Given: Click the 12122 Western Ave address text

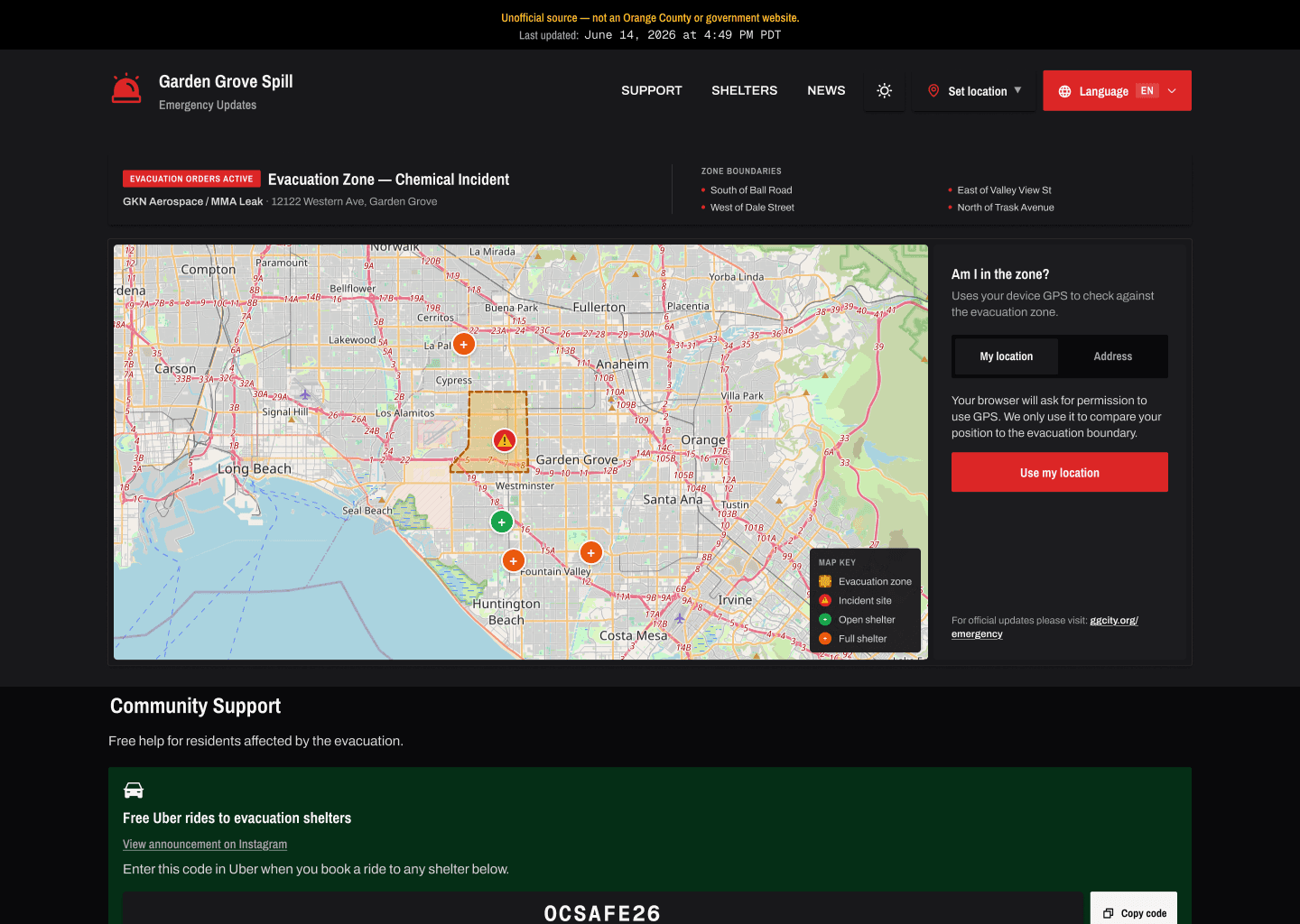Looking at the screenshot, I should tap(354, 201).
